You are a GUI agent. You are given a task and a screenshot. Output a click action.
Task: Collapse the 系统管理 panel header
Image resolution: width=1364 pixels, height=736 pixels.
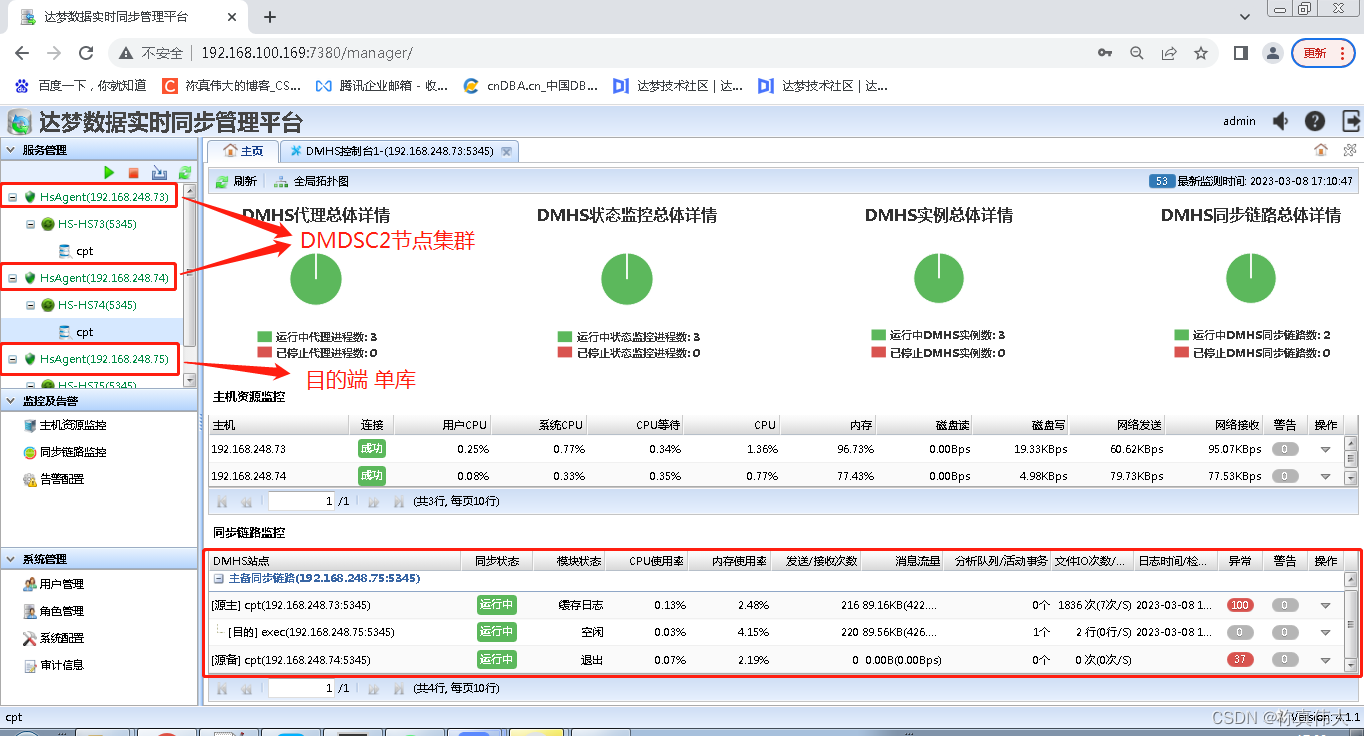[x=11, y=560]
